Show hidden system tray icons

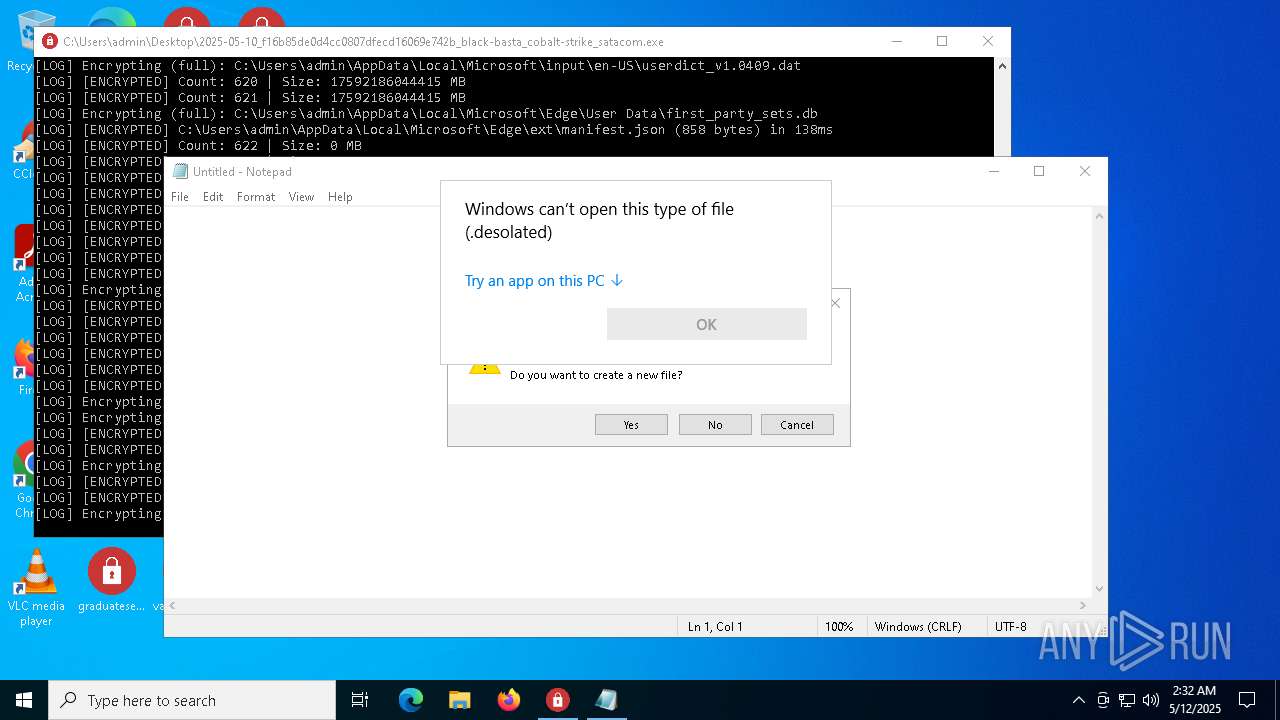click(1078, 700)
